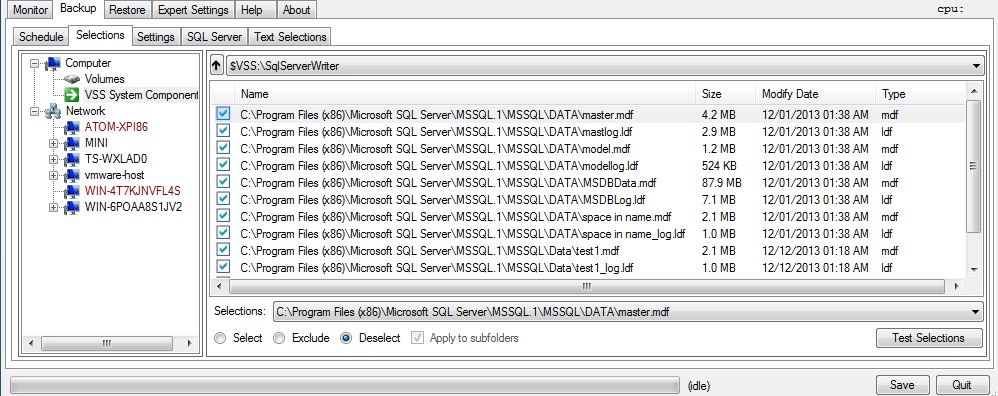Go up one level with the arrow button
Screen dimensions: 998x396
(217, 66)
